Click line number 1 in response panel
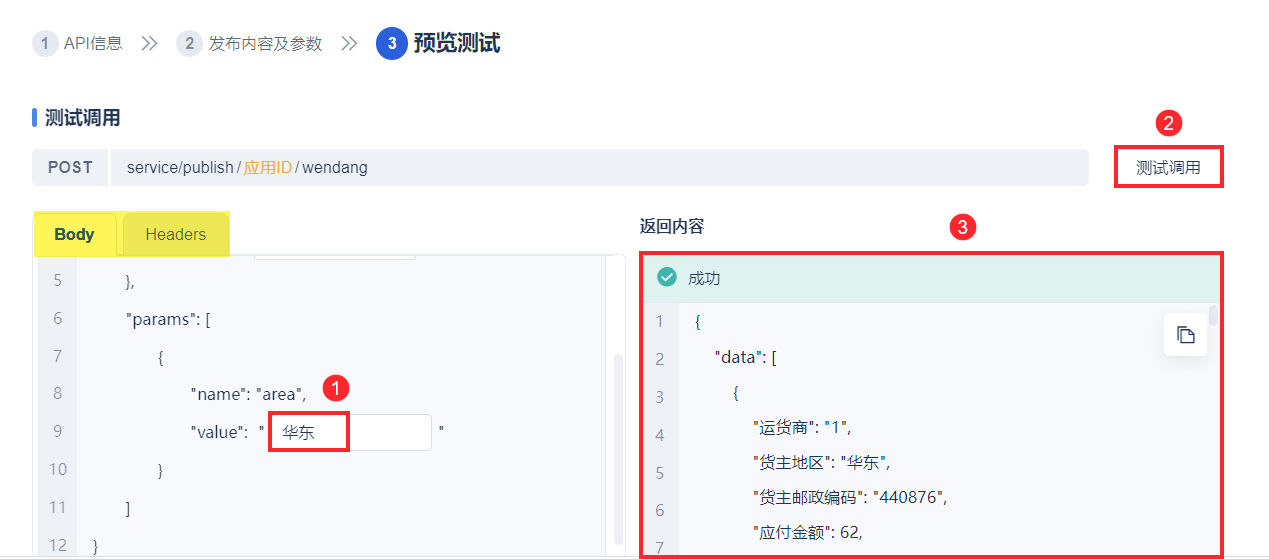This screenshot has width=1269, height=559. point(659,321)
